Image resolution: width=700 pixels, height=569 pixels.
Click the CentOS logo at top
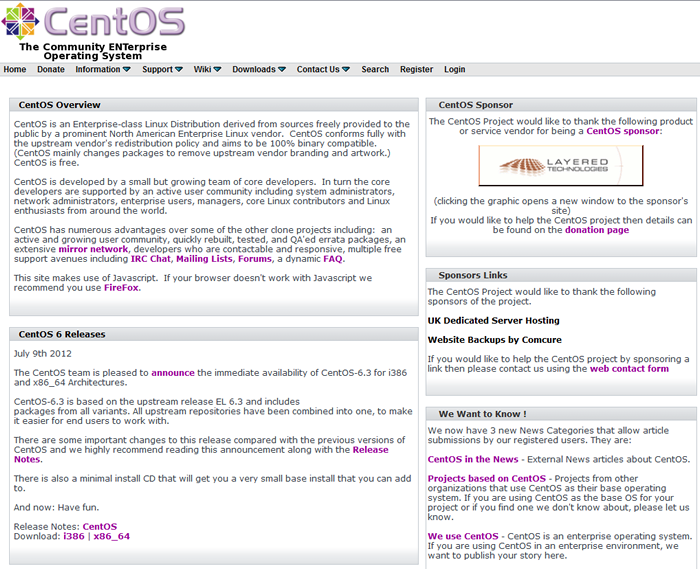click(93, 21)
